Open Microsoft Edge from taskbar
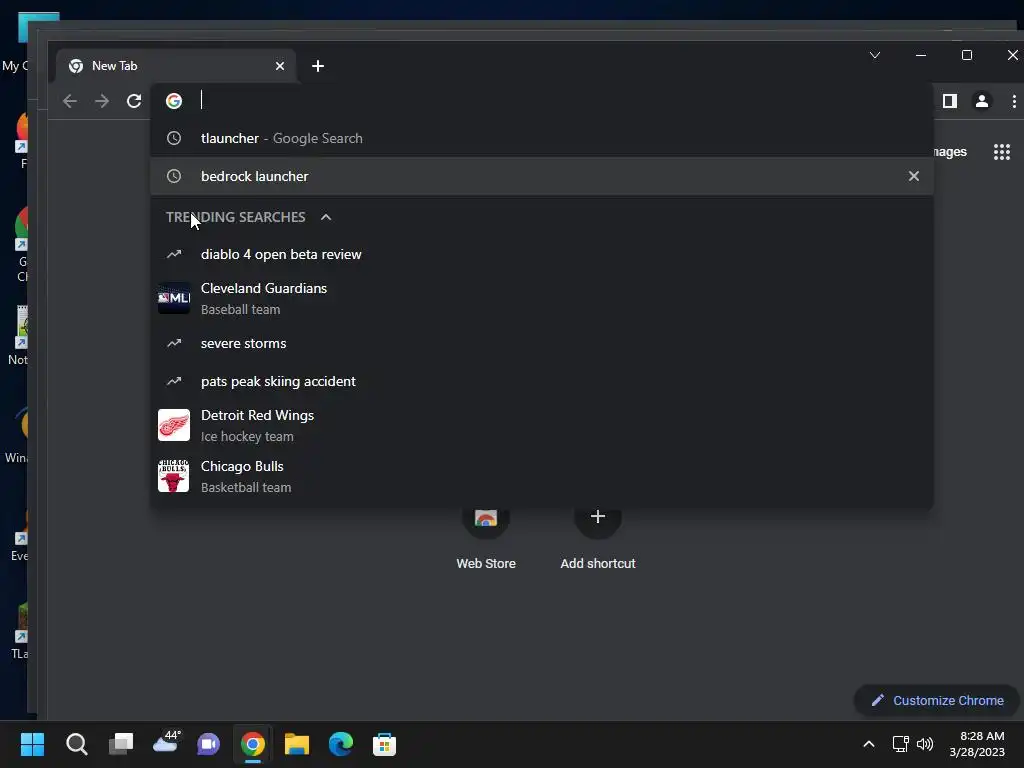The image size is (1024, 768). [x=340, y=744]
